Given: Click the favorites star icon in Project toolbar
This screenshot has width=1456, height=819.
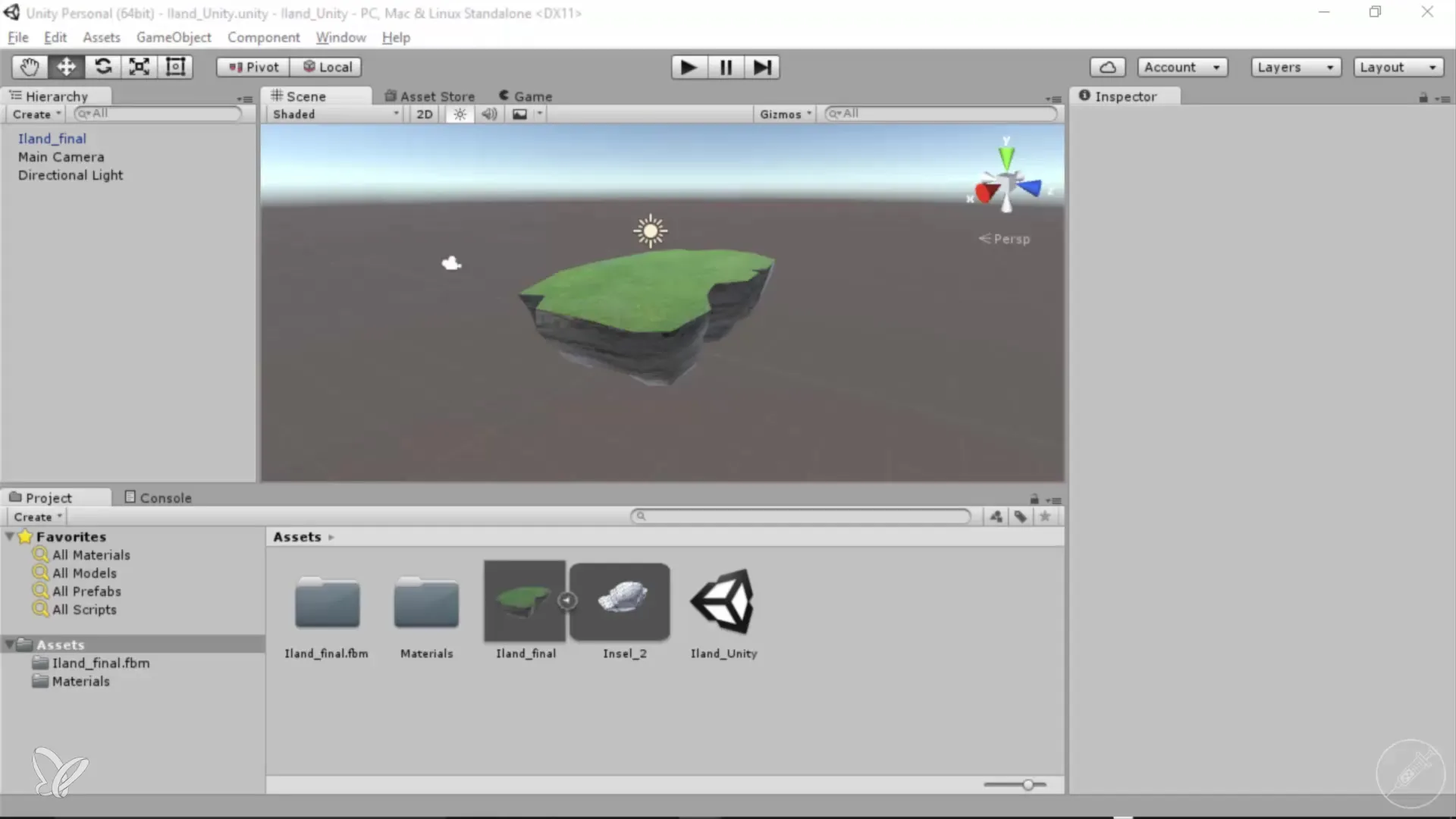Looking at the screenshot, I should click(x=1045, y=516).
